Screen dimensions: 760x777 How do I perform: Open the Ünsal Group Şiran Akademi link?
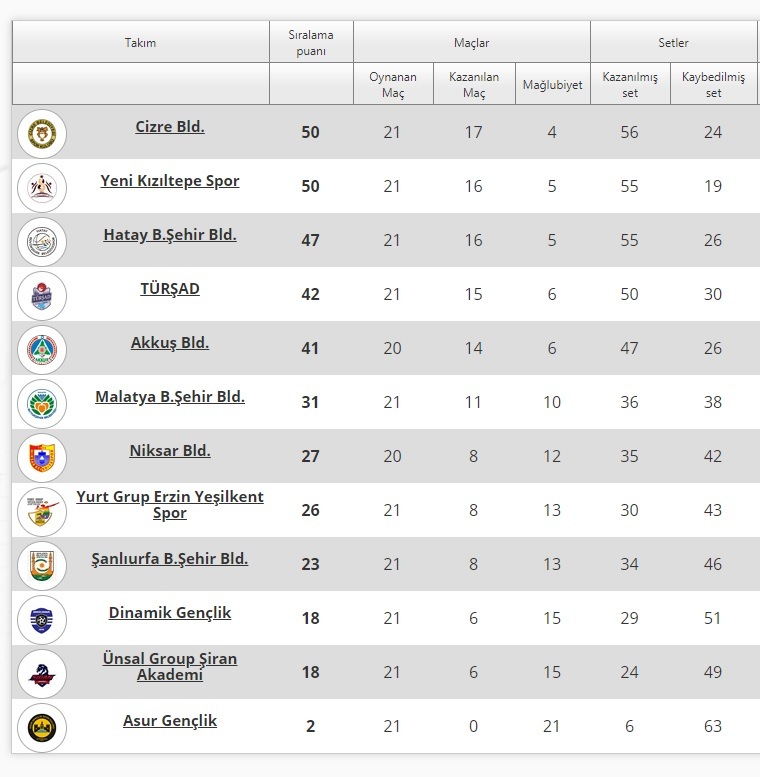coord(170,666)
